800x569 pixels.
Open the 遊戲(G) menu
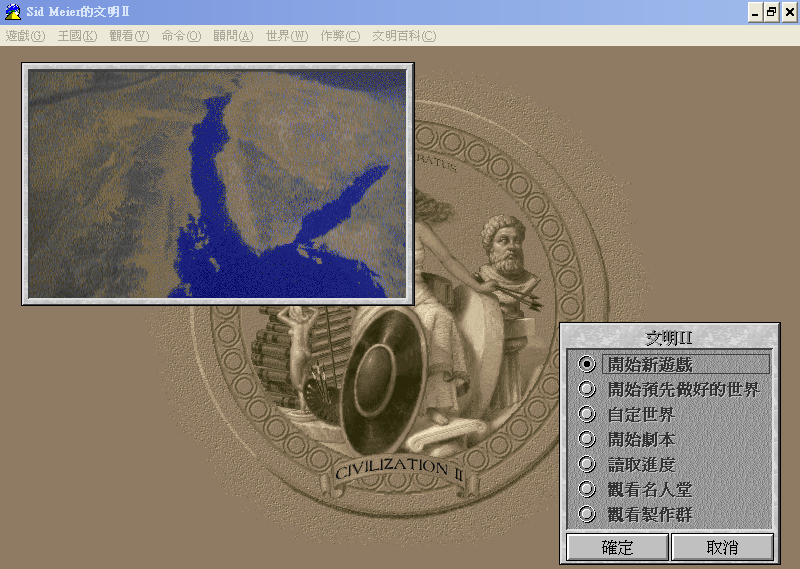coord(25,36)
